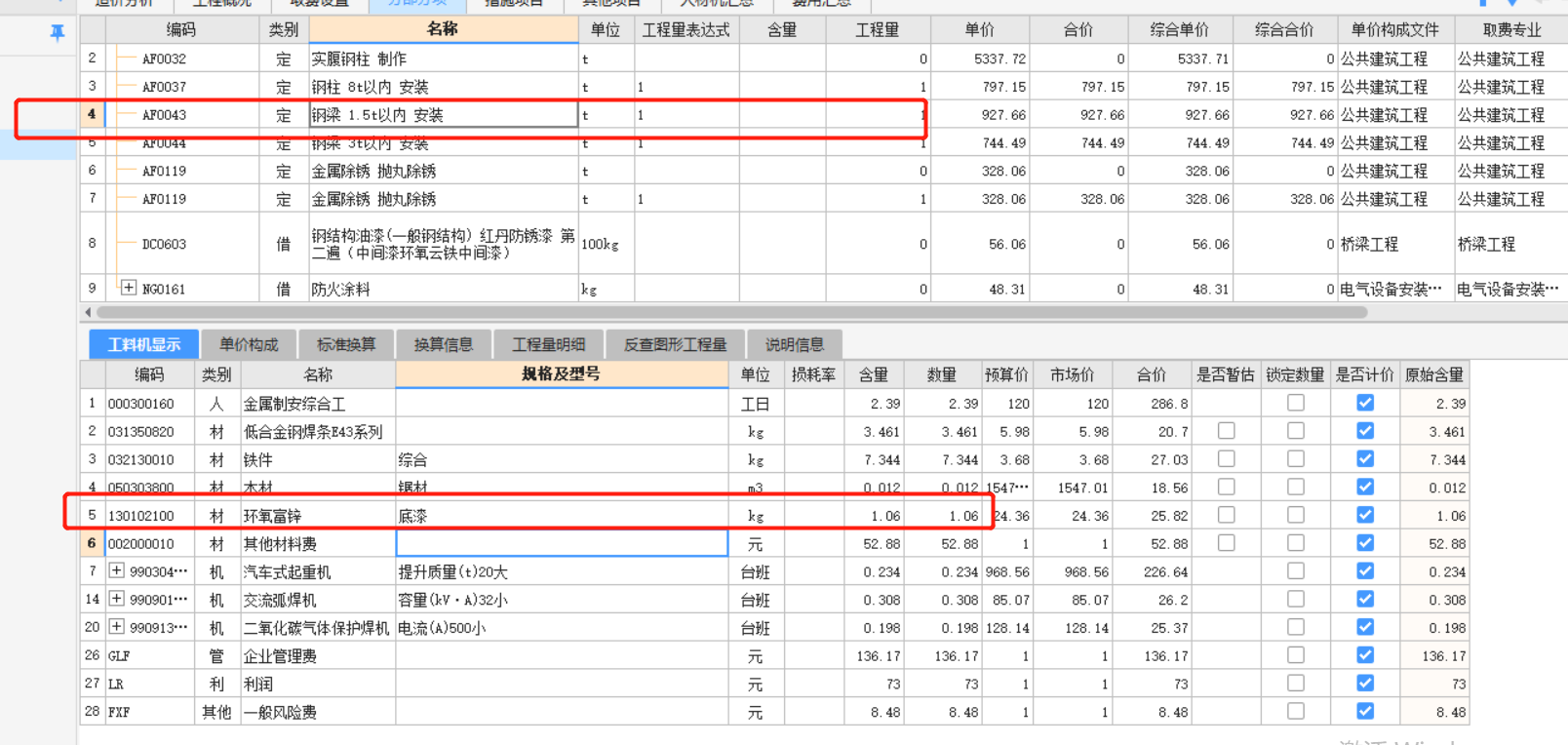Toggle 是否暂估 checkbox for 其他材料费 row
1568x745 pixels.
pyautogui.click(x=1227, y=543)
